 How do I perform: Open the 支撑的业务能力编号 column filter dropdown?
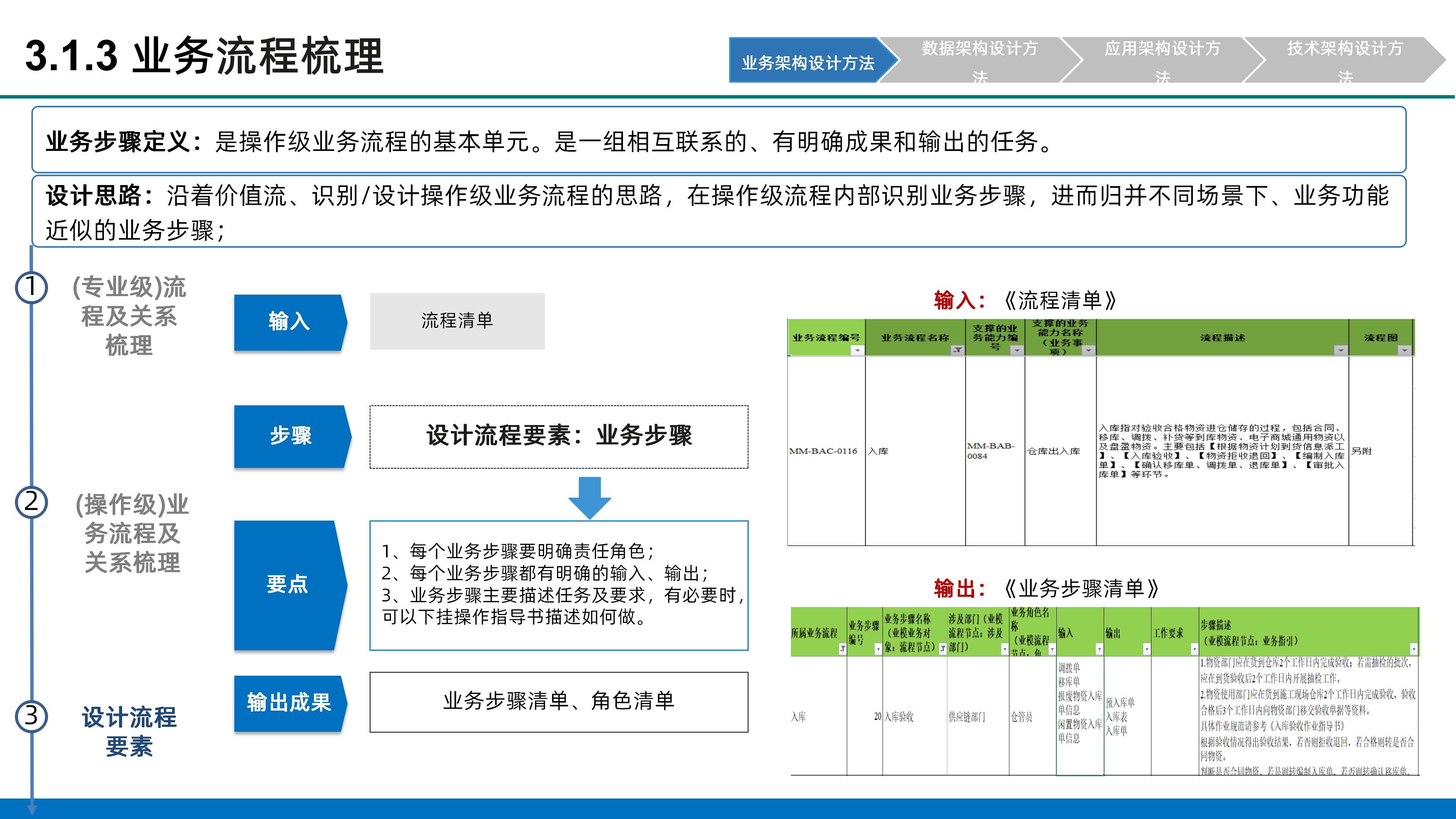[1017, 350]
